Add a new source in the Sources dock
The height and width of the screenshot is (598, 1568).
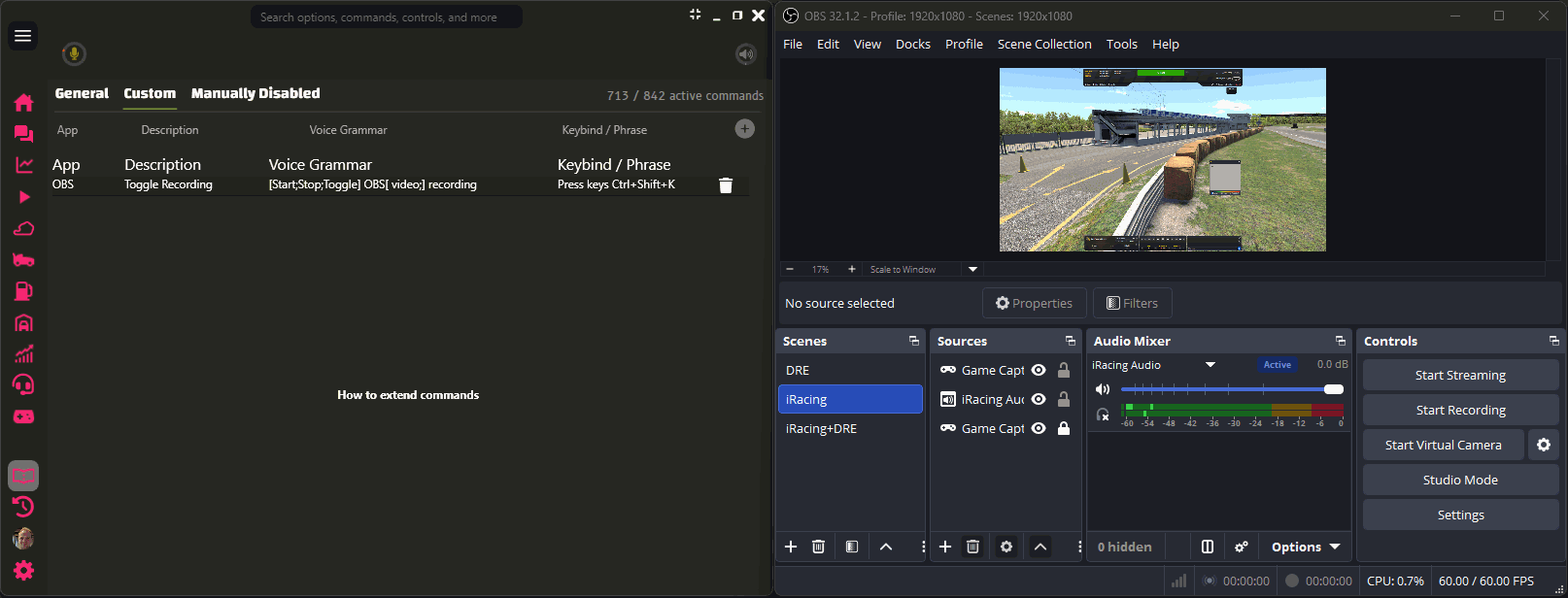pos(945,547)
